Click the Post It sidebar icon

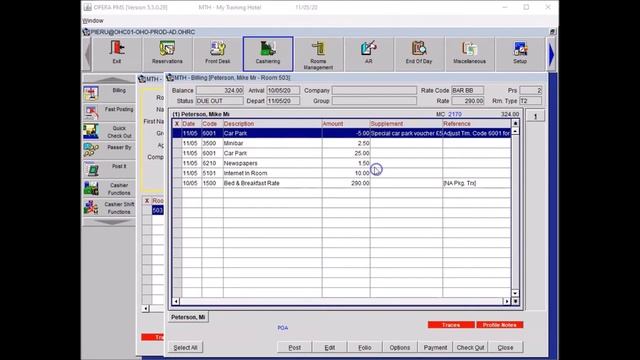tap(109, 169)
